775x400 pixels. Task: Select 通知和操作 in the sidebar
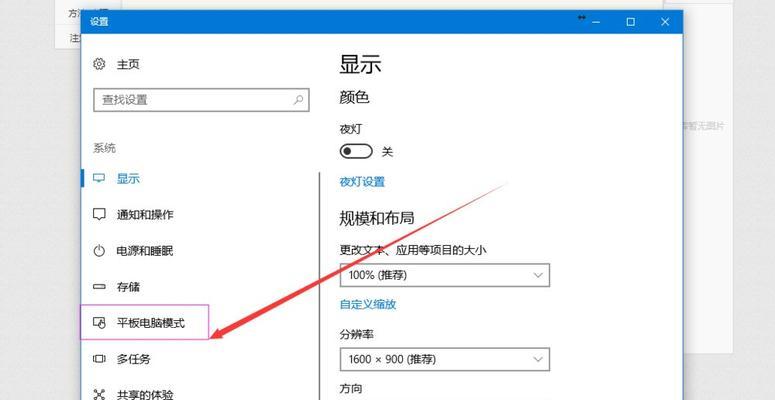(145, 215)
